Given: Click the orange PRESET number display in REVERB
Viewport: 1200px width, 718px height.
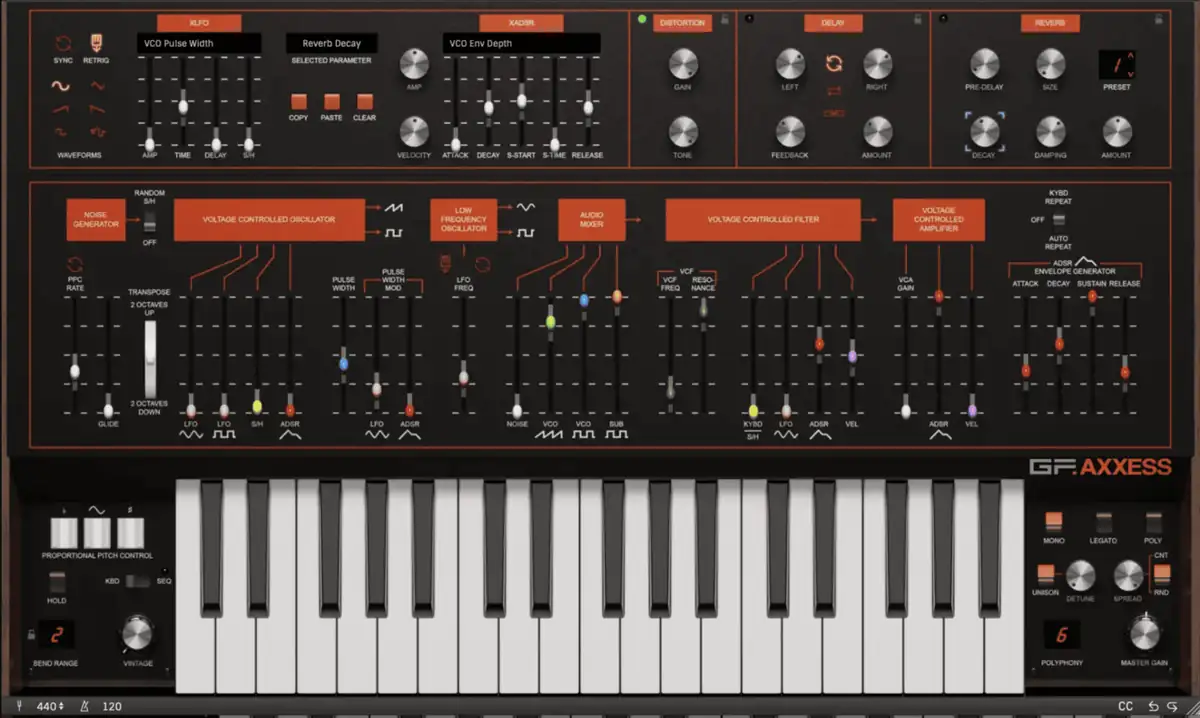Looking at the screenshot, I should click(1118, 65).
